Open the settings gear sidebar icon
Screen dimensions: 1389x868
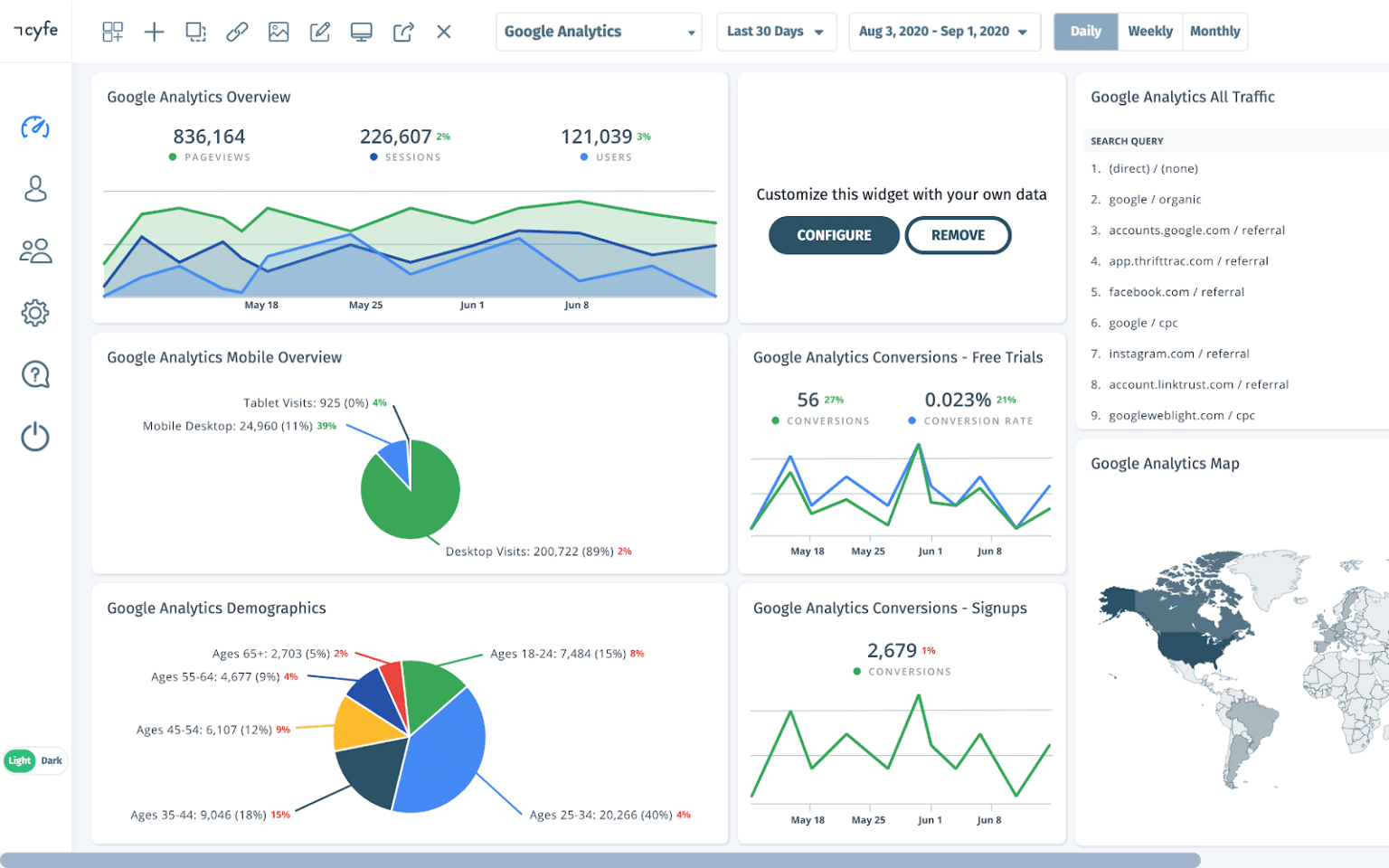[x=35, y=313]
